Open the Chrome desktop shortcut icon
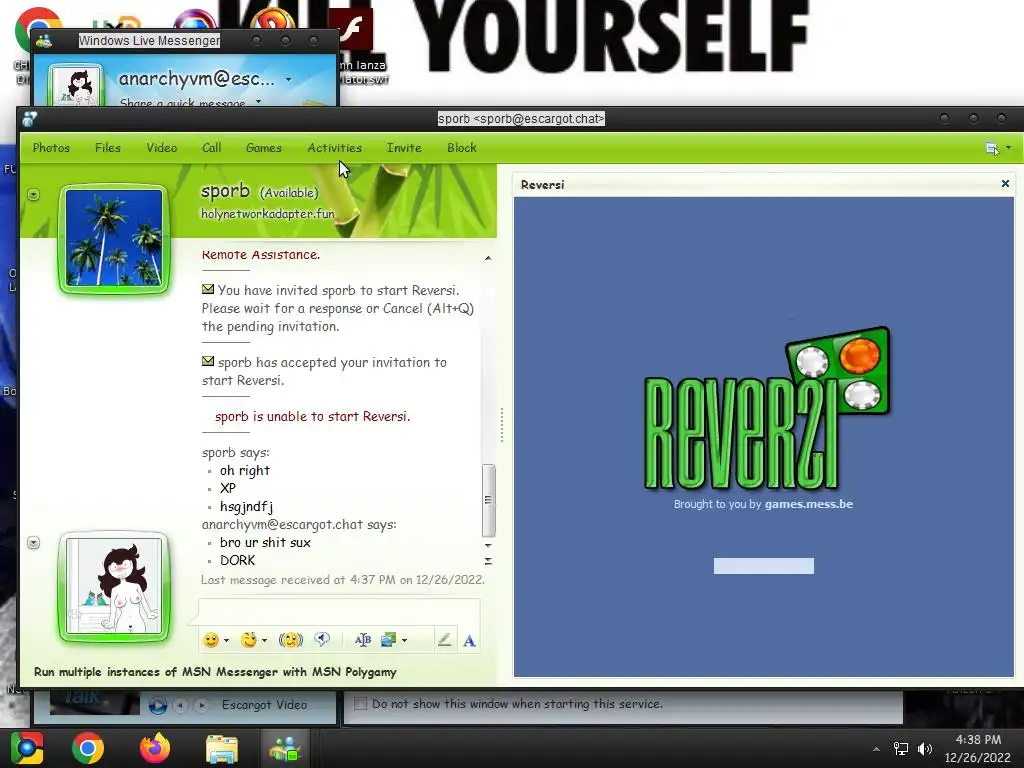The width and height of the screenshot is (1024, 768). (x=38, y=31)
